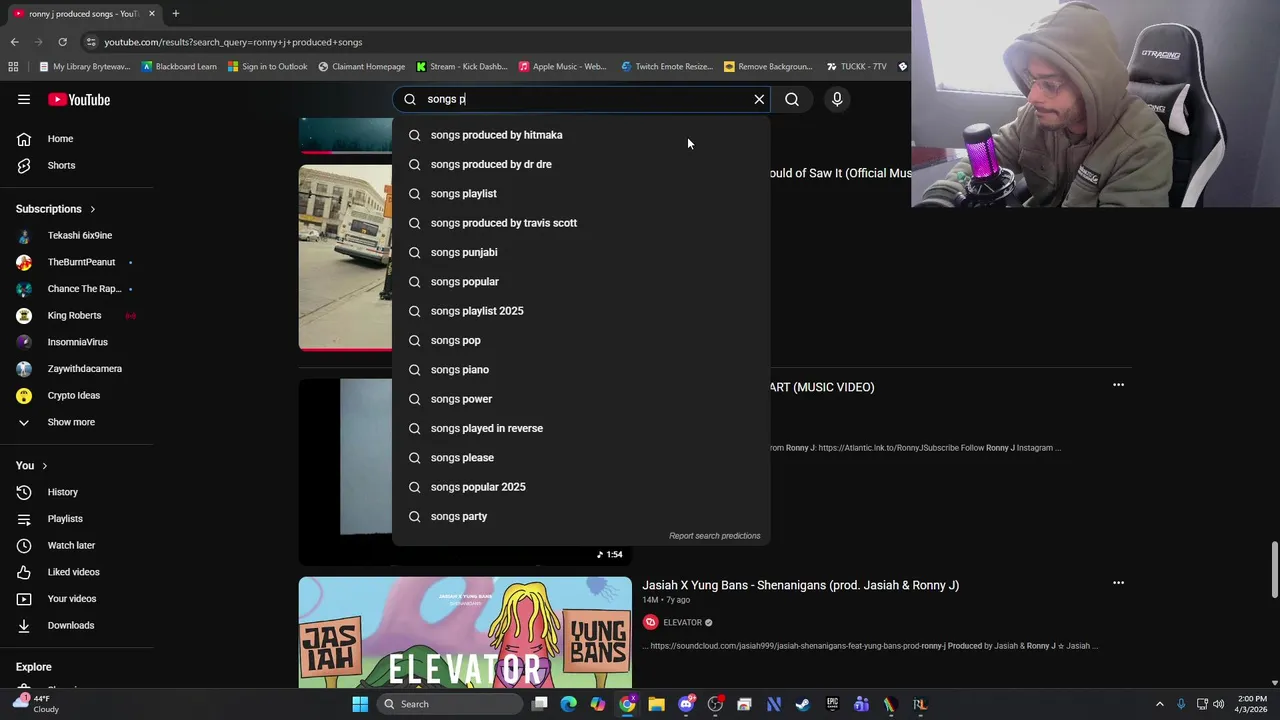This screenshot has width=1280, height=720.
Task: Reload the page in Chrome
Action: coord(62,42)
